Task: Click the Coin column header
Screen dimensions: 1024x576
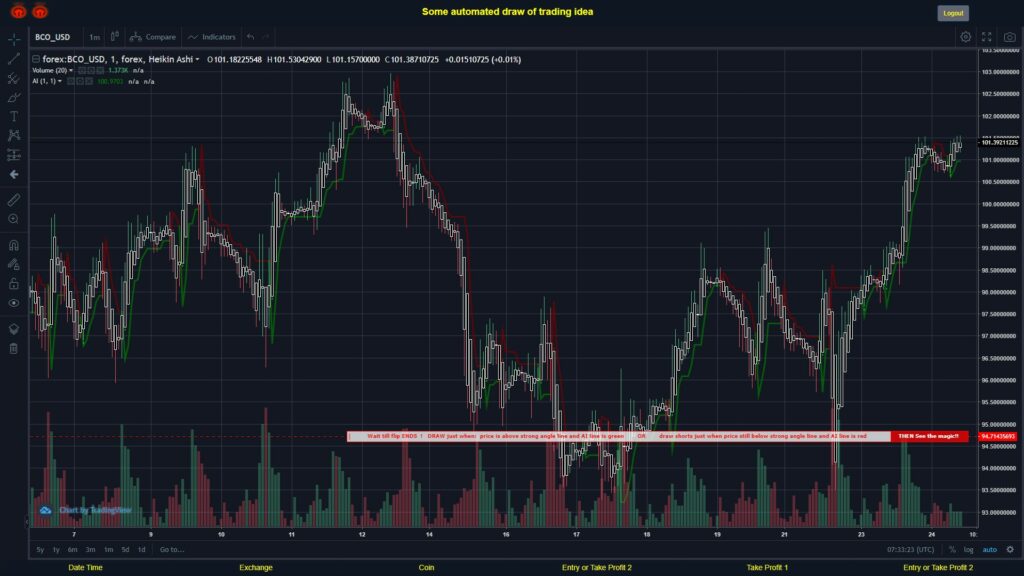Action: coord(426,568)
